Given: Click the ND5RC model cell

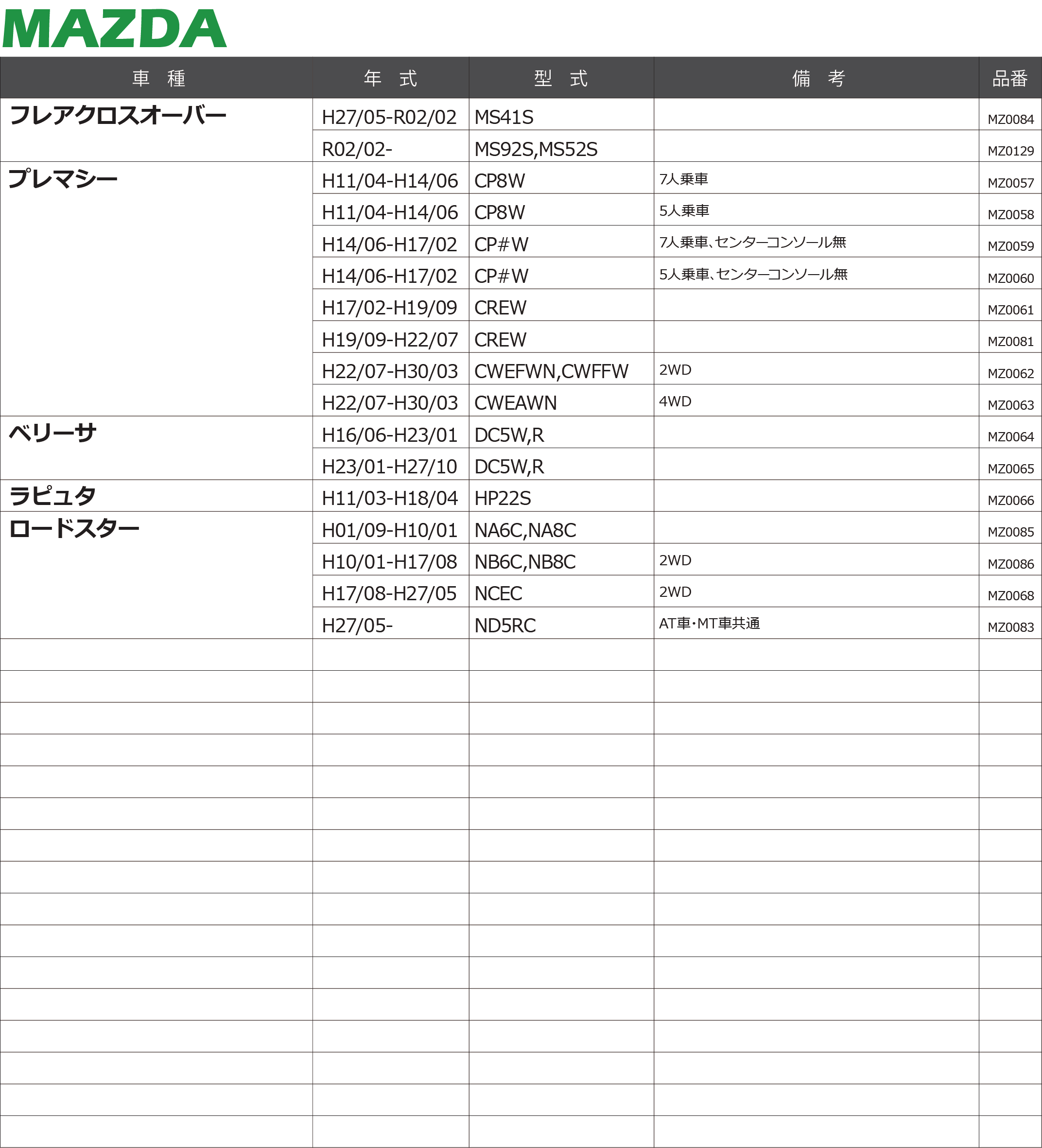Looking at the screenshot, I should 505,626.
